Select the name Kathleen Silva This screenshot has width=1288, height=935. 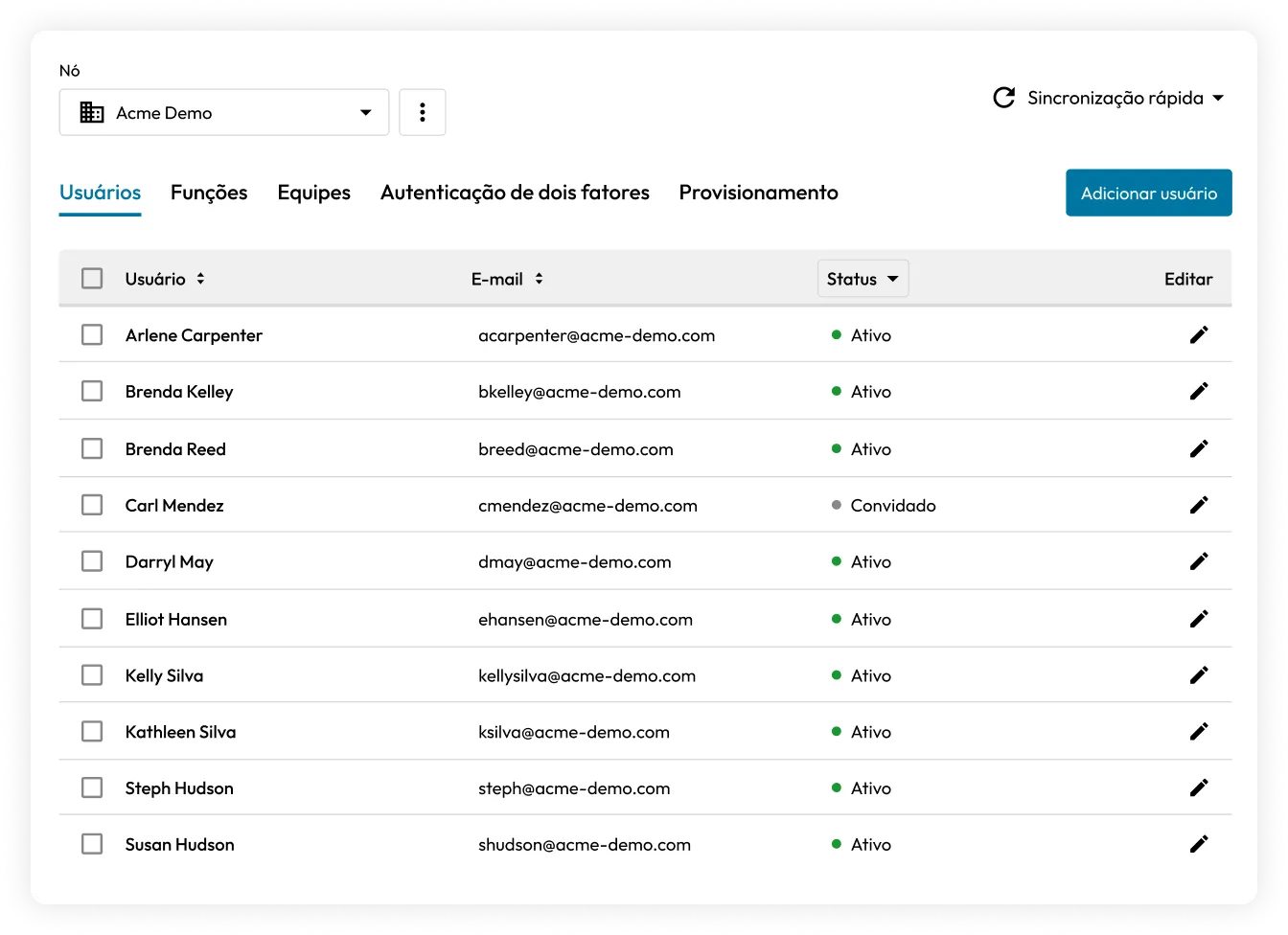pos(180,732)
